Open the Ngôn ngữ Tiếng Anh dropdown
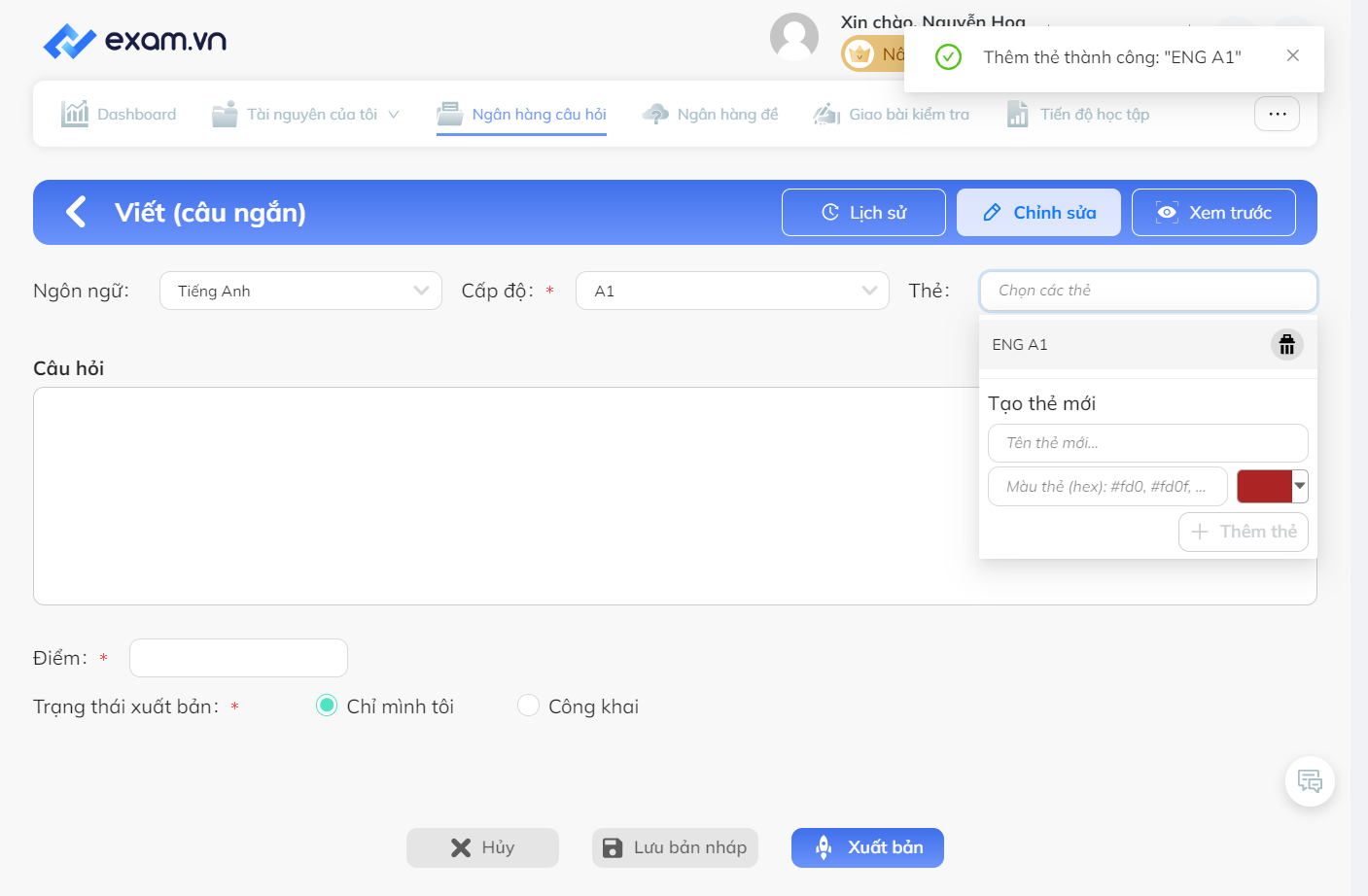The height and width of the screenshot is (896, 1368). pyautogui.click(x=300, y=291)
